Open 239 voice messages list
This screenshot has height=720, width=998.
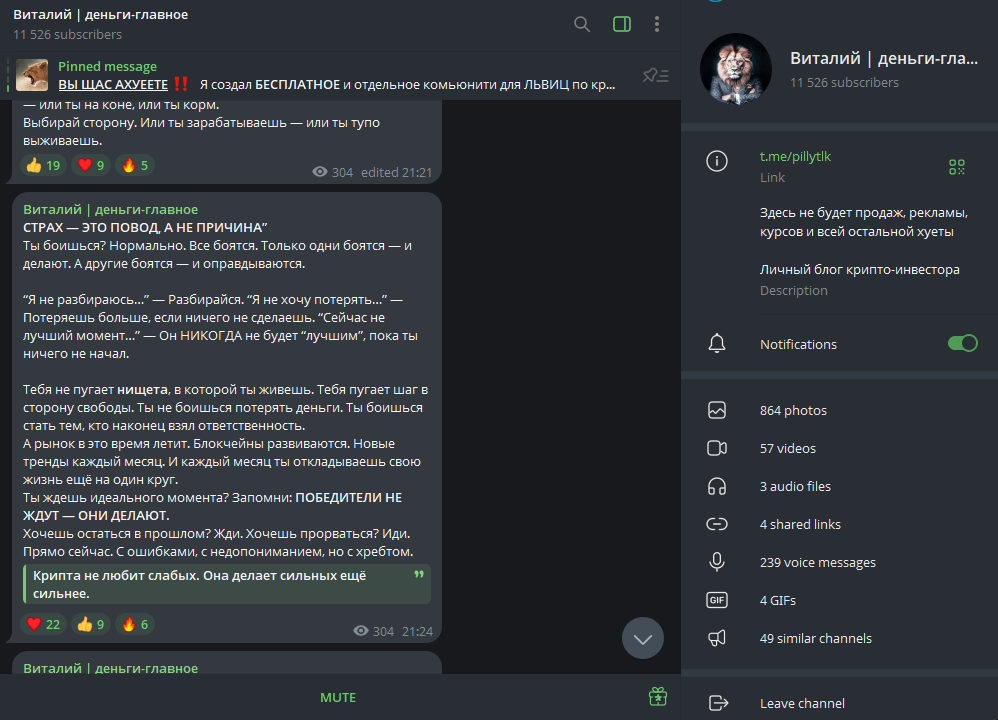[x=817, y=562]
